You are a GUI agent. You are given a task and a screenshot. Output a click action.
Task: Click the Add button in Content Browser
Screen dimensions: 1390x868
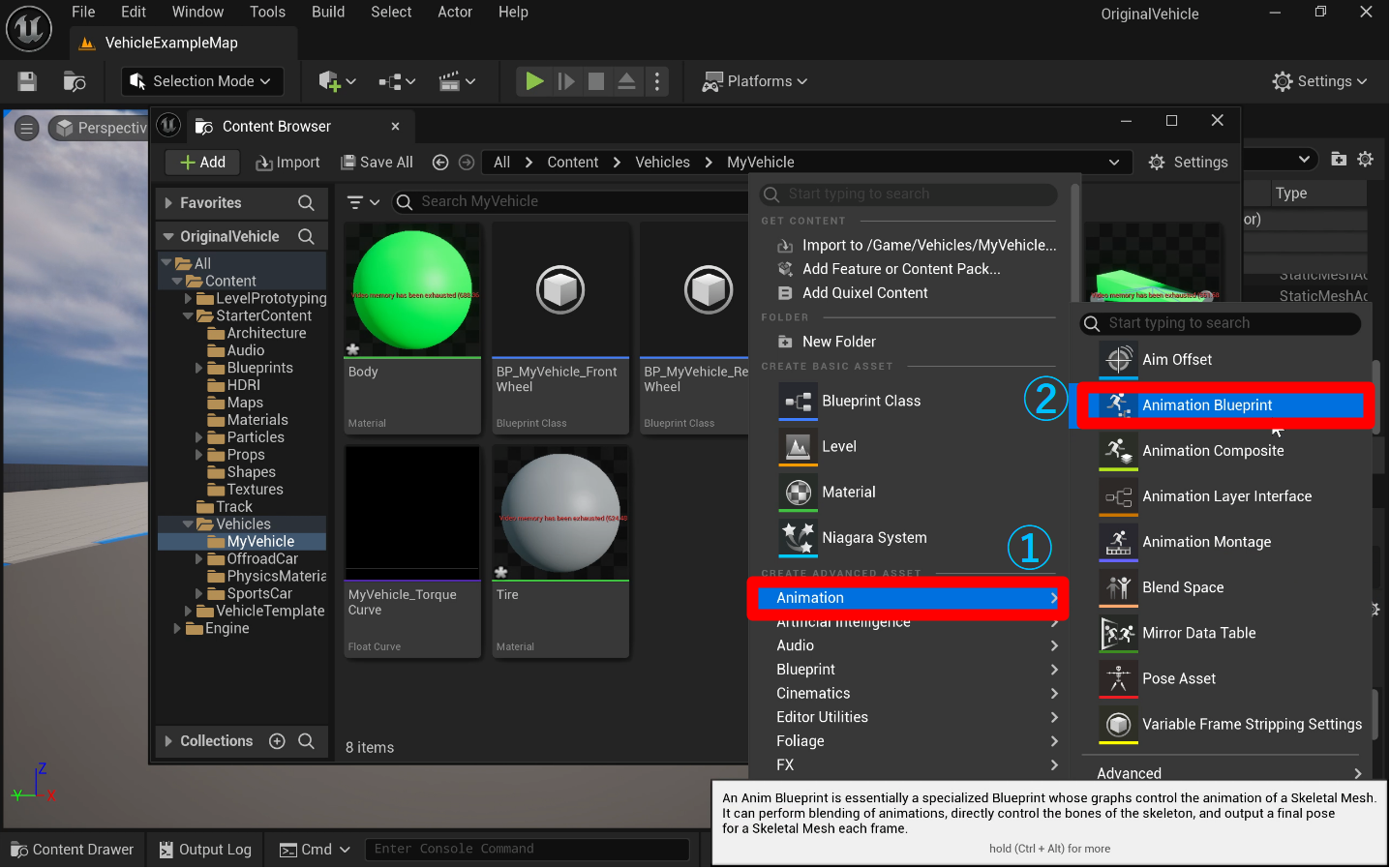point(202,163)
